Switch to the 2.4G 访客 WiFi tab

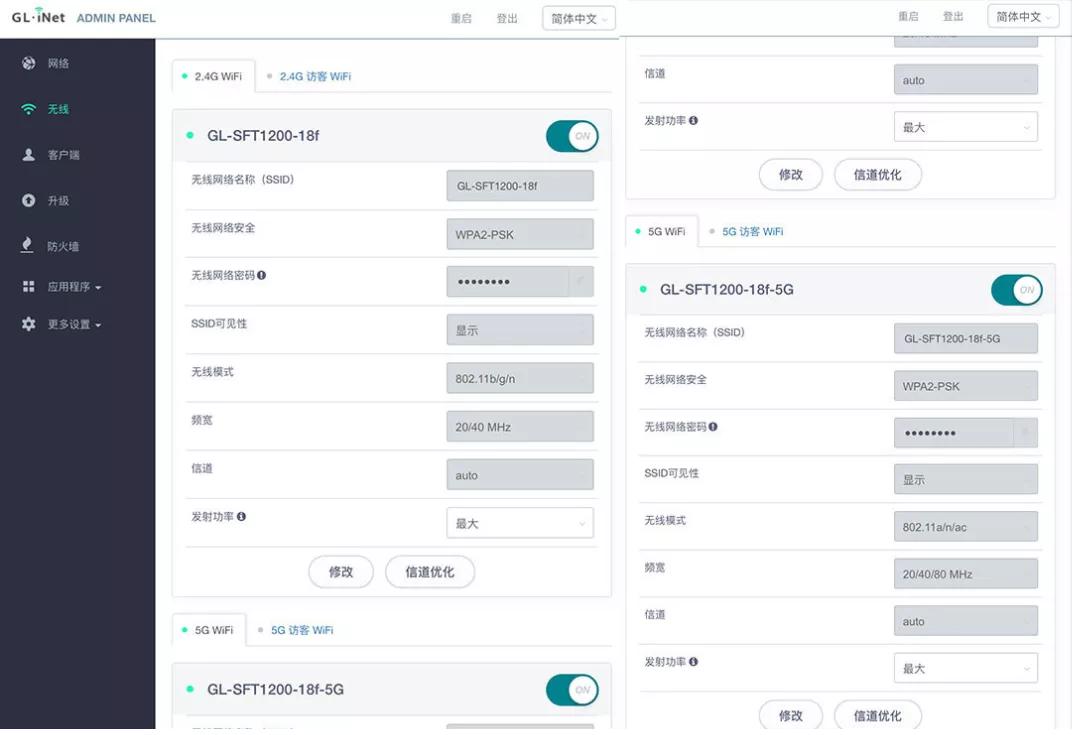coord(318,76)
